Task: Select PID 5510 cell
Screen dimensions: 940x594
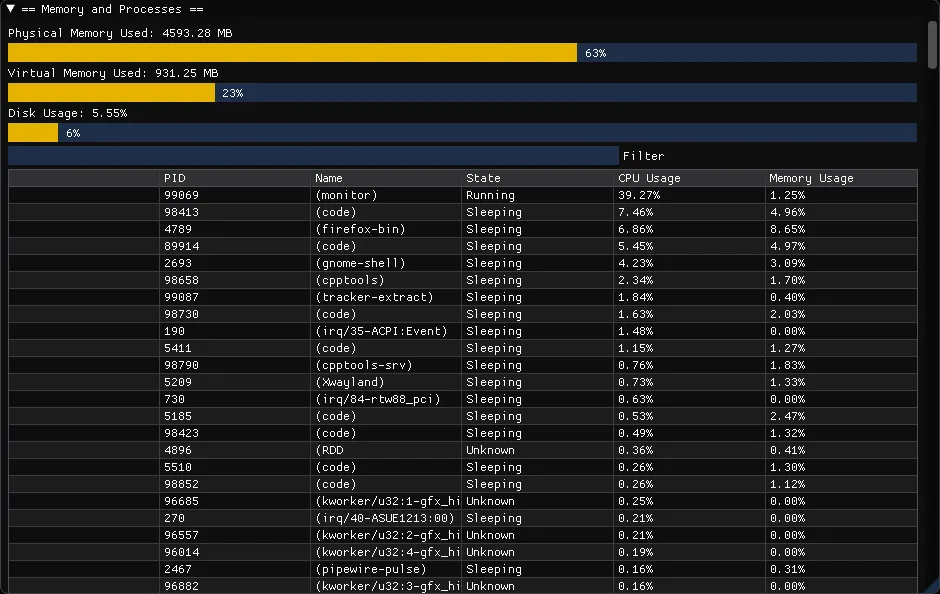Action: [178, 467]
